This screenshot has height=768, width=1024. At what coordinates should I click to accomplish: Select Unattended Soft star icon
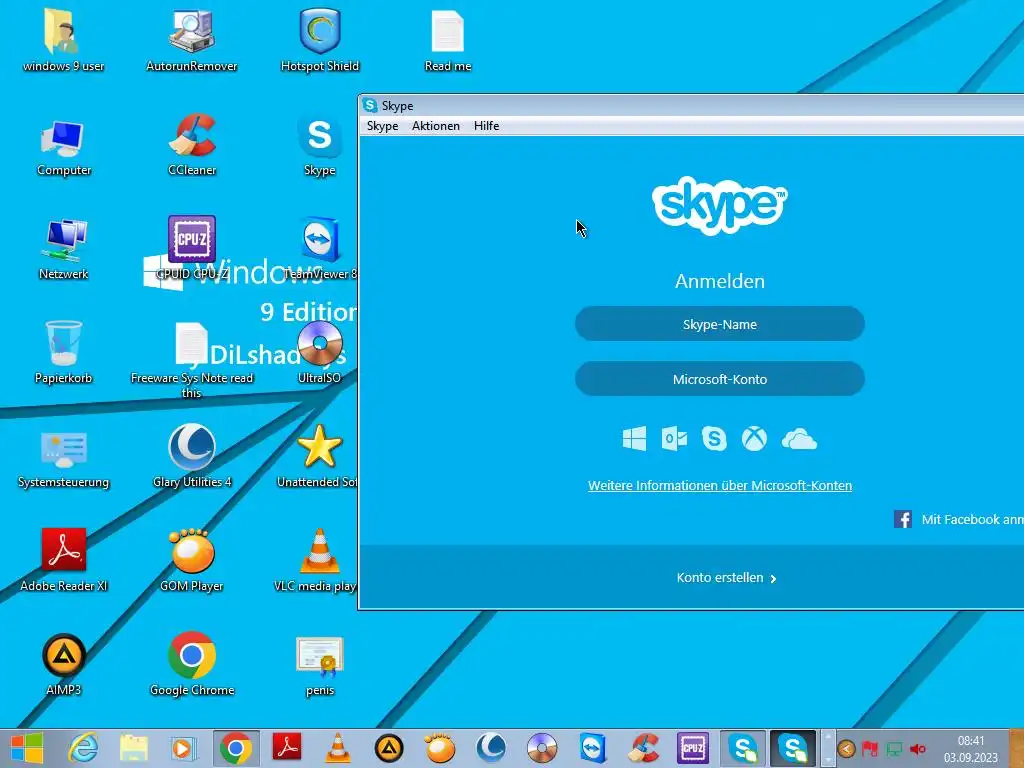click(x=319, y=457)
